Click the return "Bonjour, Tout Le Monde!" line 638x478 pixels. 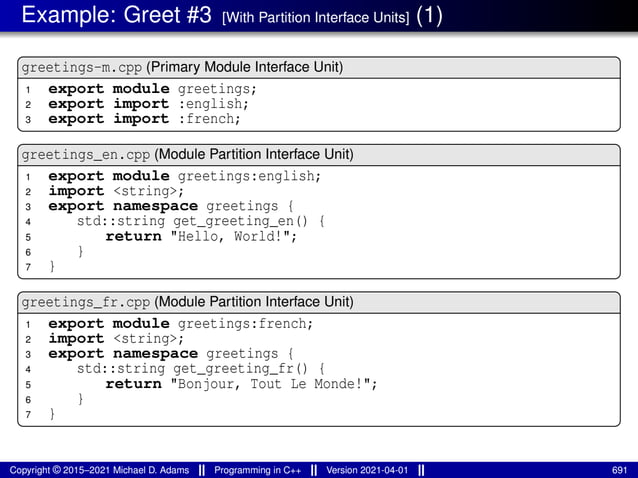pyautogui.click(x=242, y=384)
